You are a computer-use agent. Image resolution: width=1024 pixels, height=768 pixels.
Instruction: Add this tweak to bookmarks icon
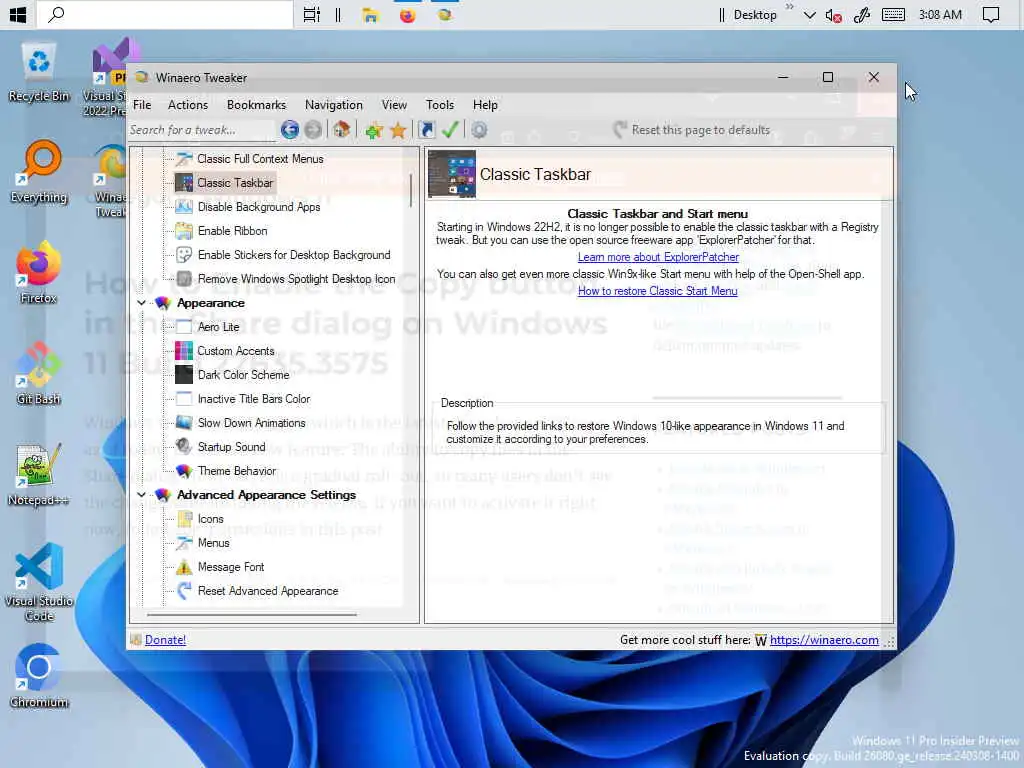pyautogui.click(x=374, y=130)
